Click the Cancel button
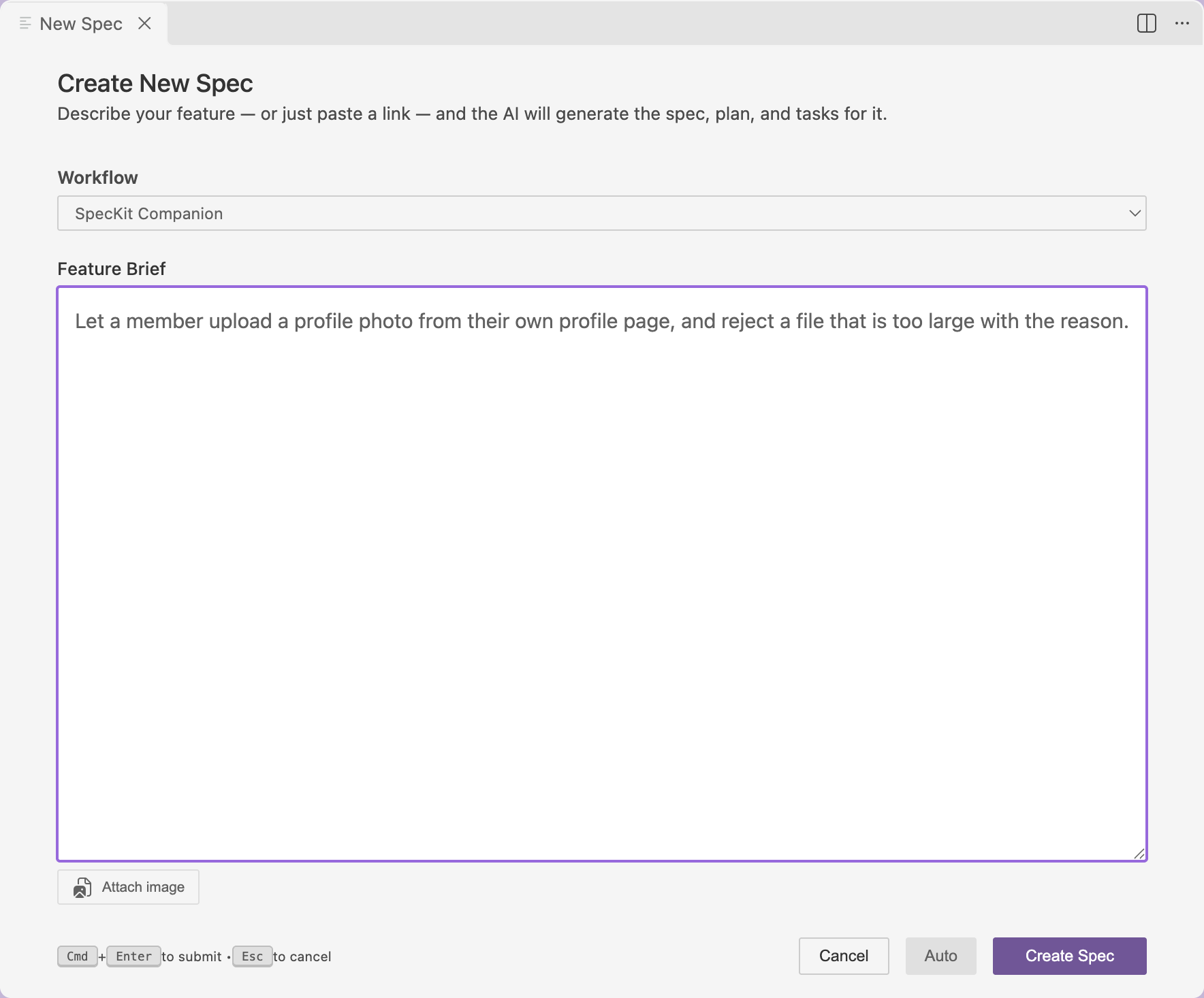The width and height of the screenshot is (1204, 998). [x=844, y=956]
